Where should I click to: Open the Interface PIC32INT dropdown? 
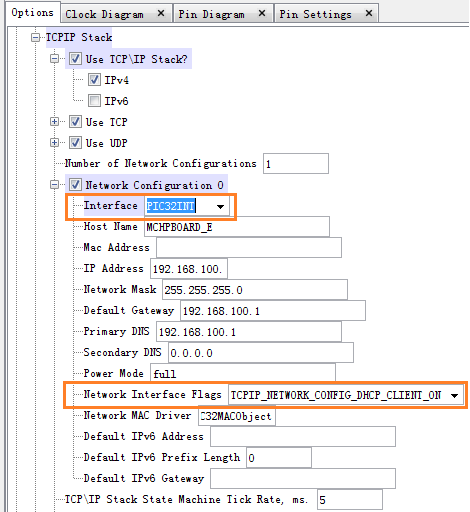point(220,206)
